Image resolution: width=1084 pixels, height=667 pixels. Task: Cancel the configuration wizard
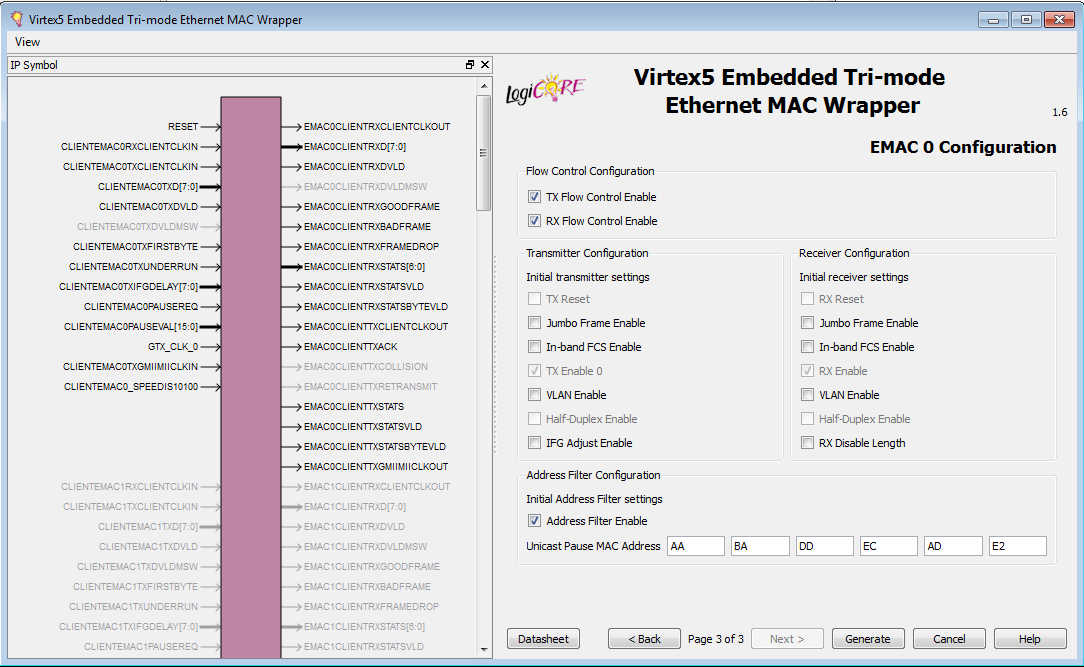pyautogui.click(x=949, y=639)
